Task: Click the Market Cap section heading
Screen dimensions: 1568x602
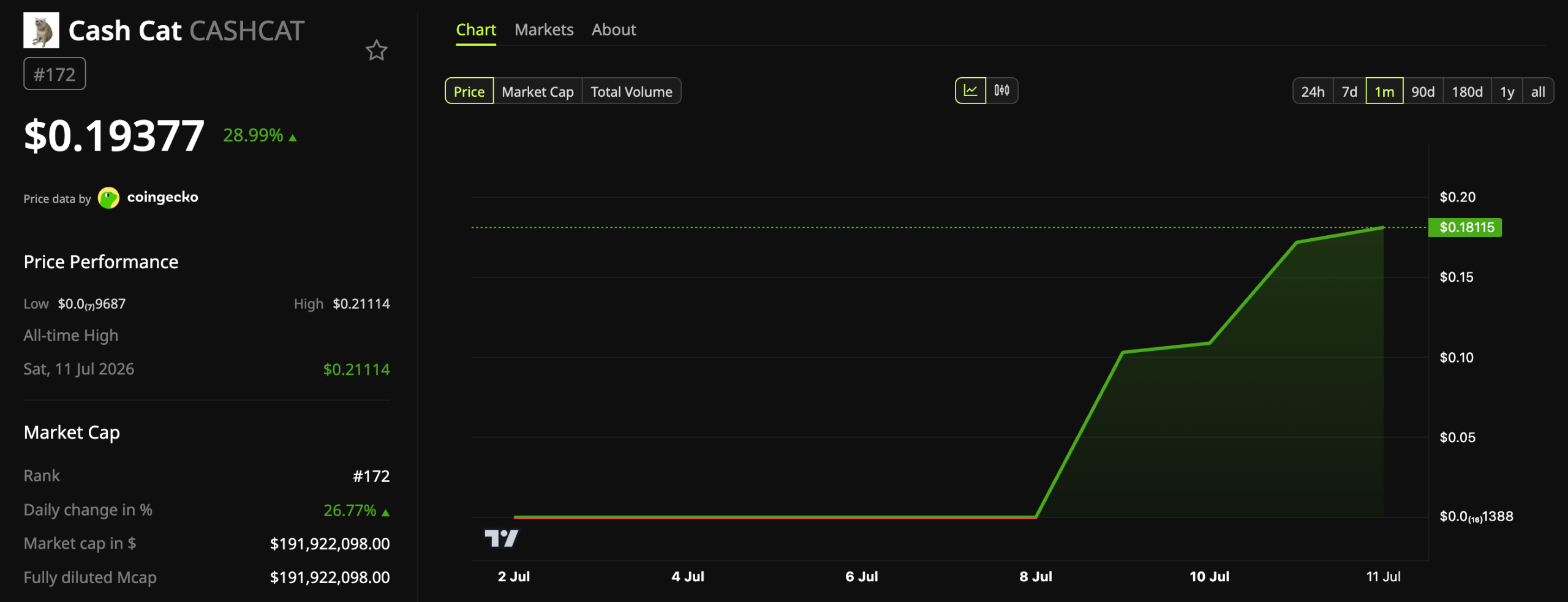Action: tap(72, 433)
